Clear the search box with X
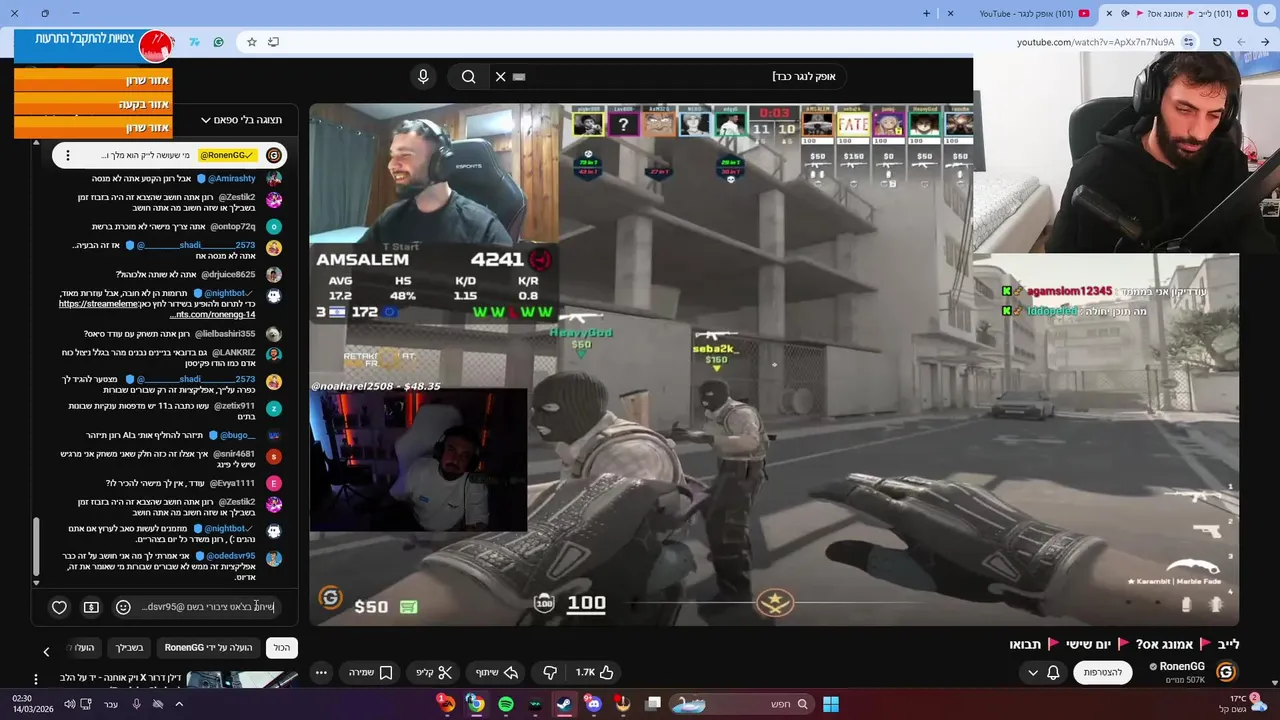This screenshot has width=1280, height=720. (501, 77)
